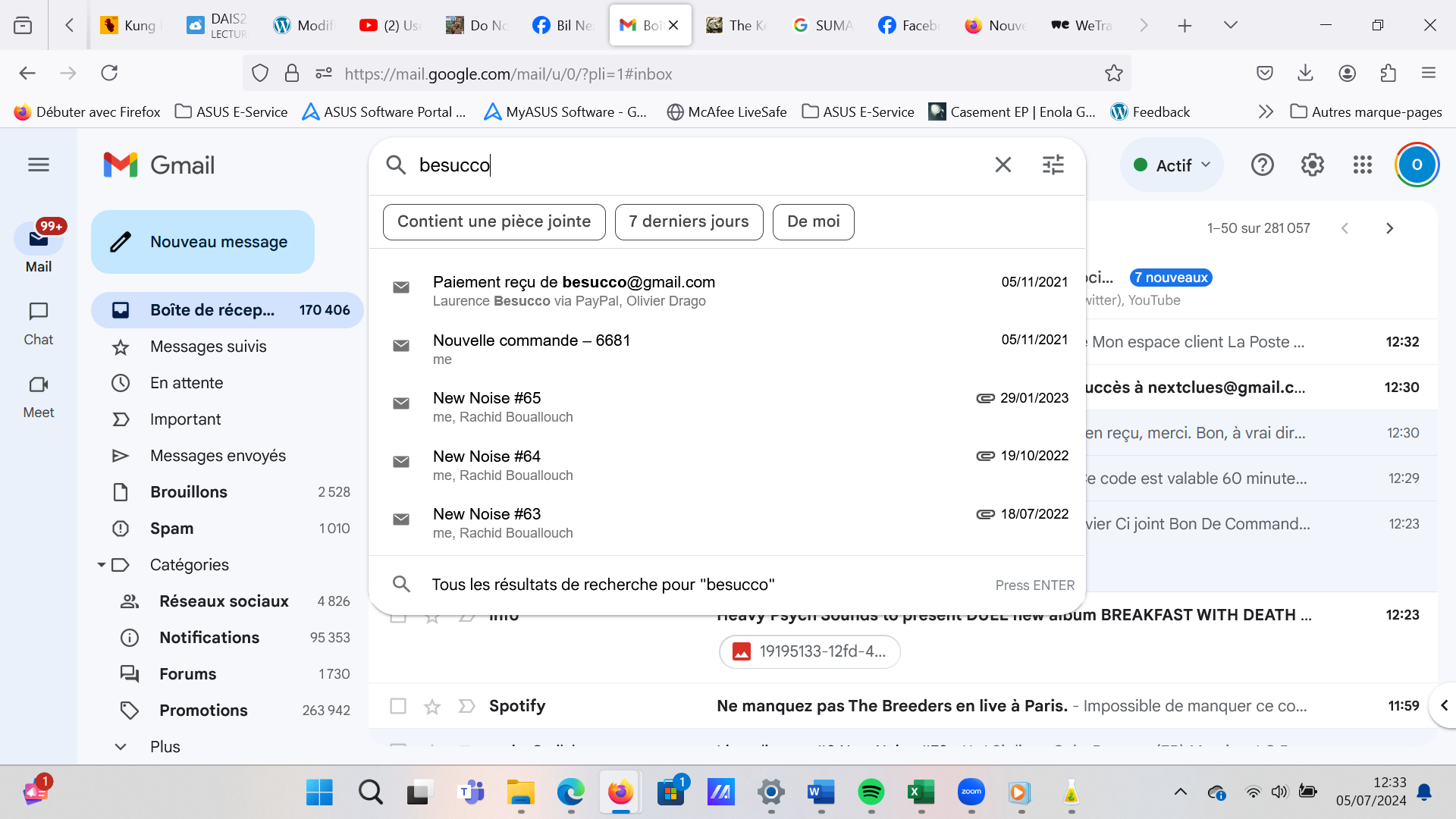Open Gmail help question mark
This screenshot has height=819, width=1456.
tap(1262, 165)
